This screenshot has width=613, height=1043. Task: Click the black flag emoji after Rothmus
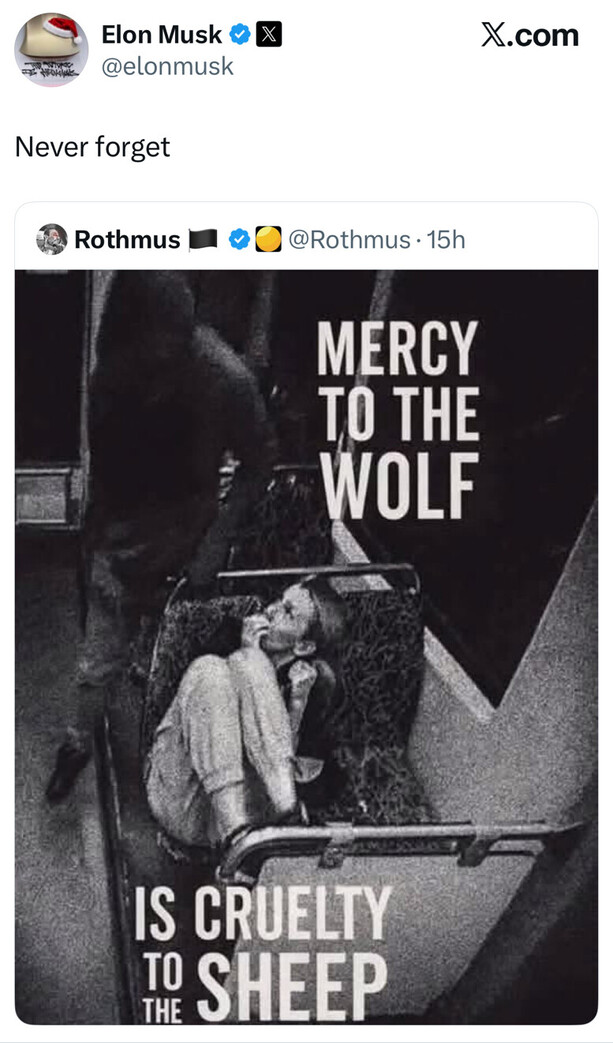[203, 240]
